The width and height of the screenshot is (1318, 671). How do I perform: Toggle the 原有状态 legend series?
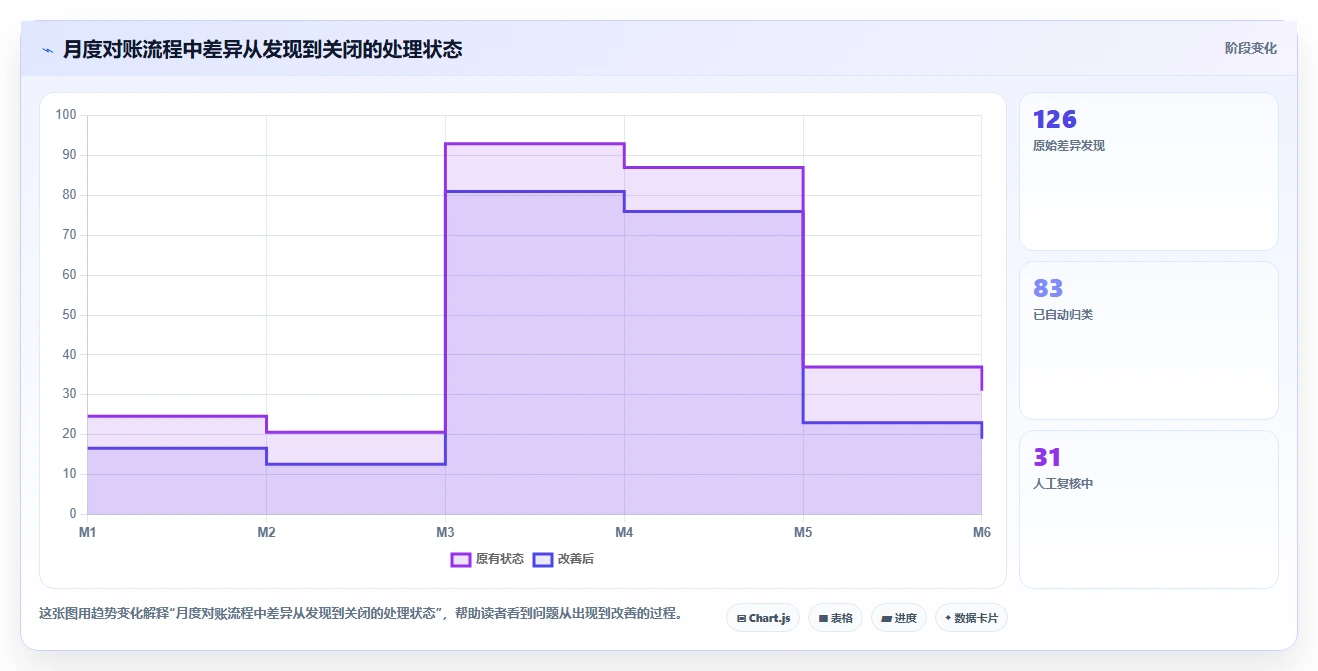(487, 559)
